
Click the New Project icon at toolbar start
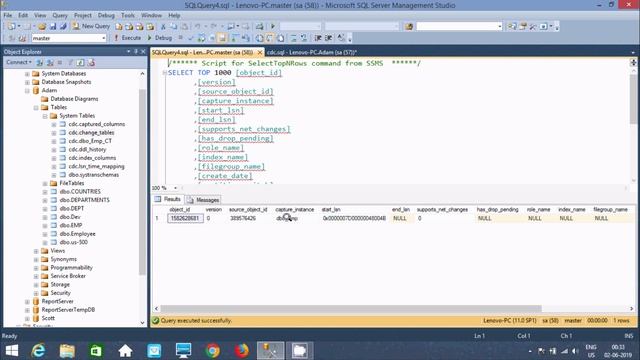11,27
